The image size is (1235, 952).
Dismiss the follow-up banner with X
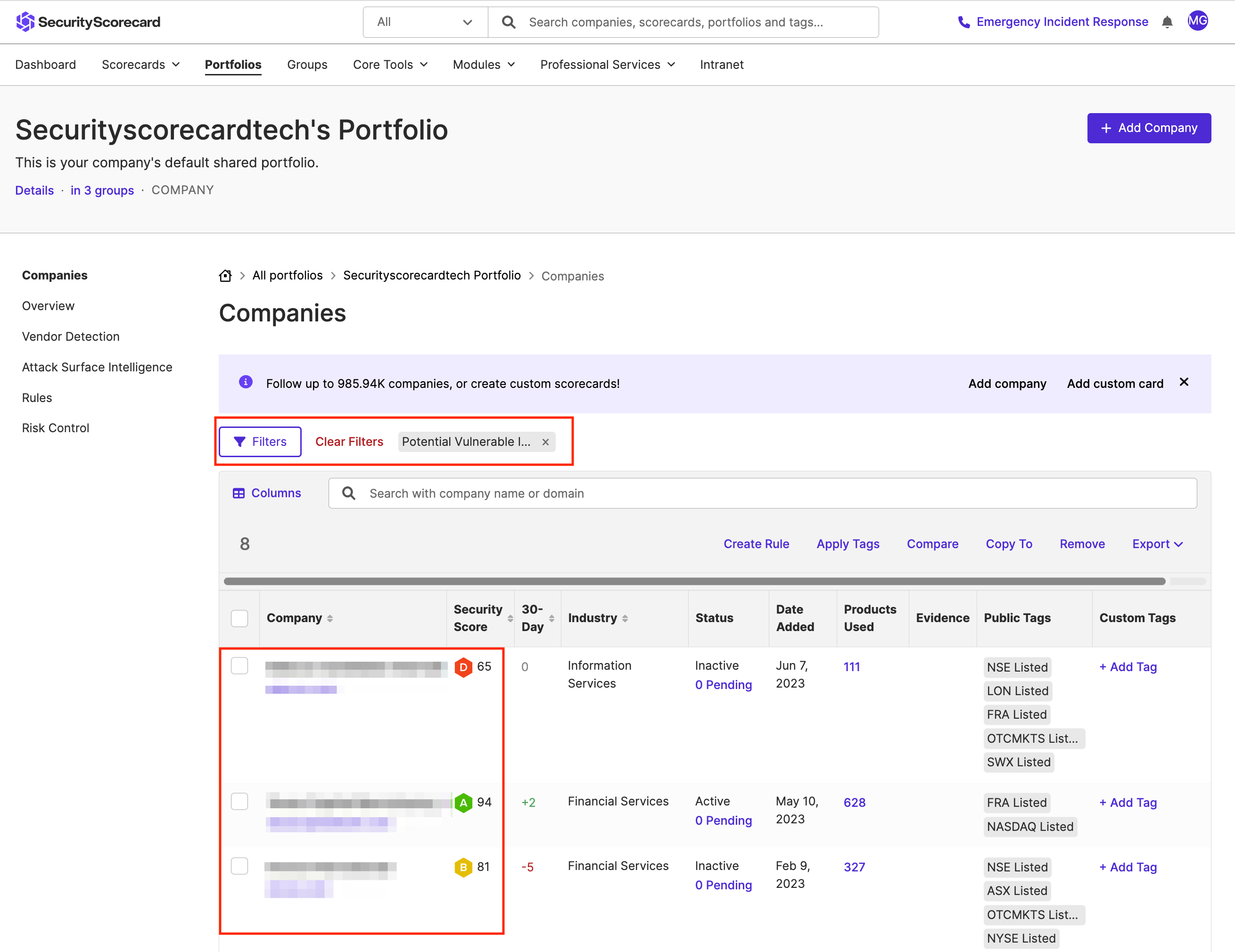(1184, 382)
